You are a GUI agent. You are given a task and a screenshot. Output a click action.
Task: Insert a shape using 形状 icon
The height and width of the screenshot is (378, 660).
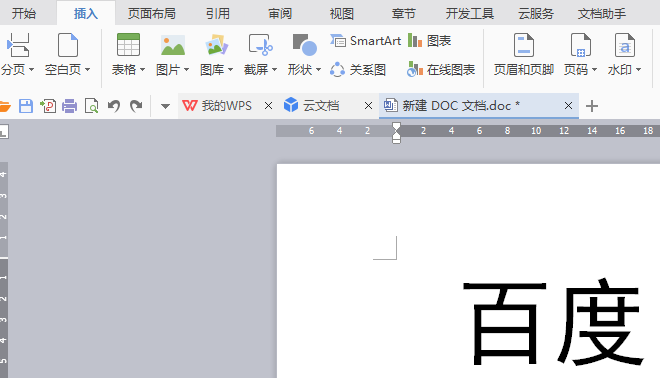click(x=304, y=45)
